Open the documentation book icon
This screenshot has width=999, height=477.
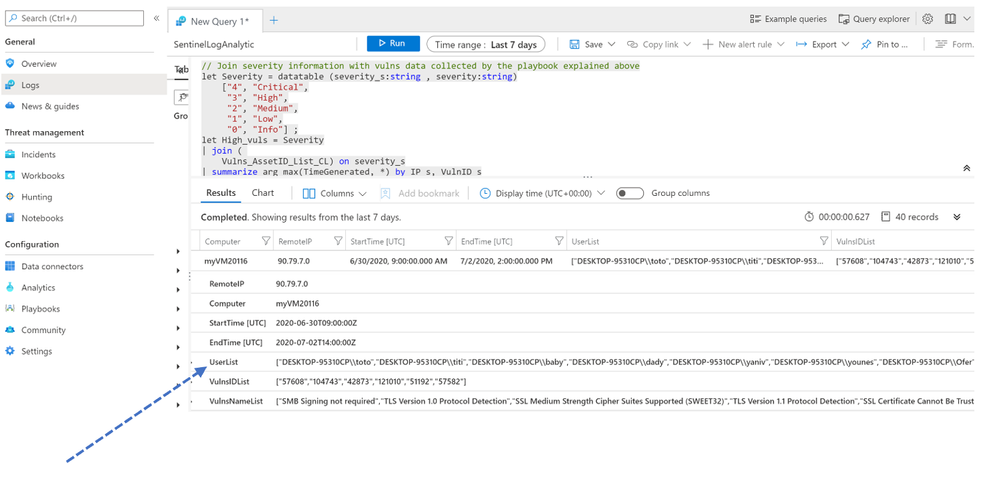[950, 19]
